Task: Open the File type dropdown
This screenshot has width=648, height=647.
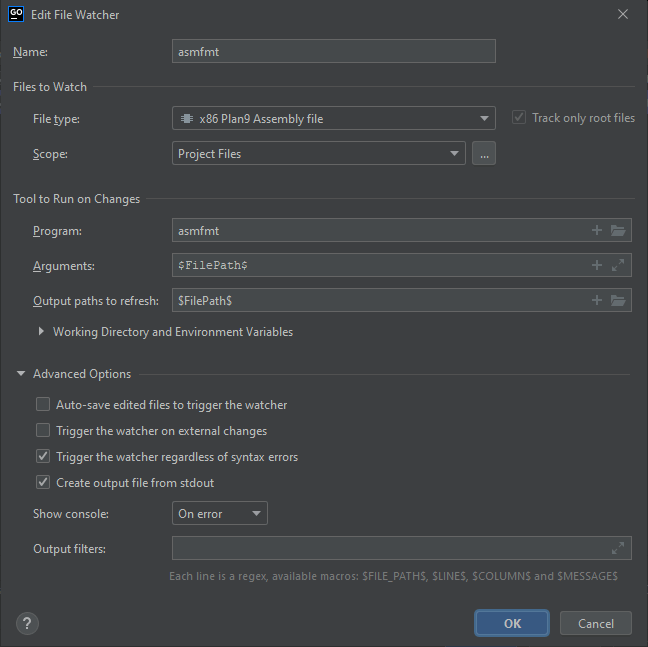Action: pos(334,119)
